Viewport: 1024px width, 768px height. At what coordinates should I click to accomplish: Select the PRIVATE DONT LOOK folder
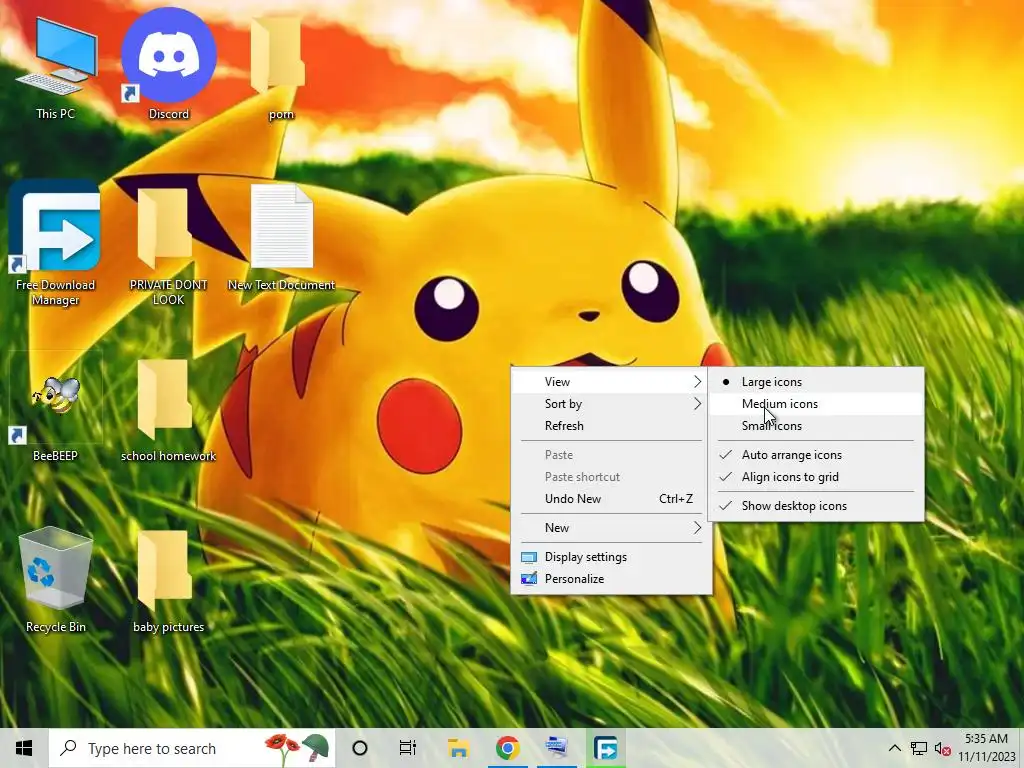[x=168, y=247]
